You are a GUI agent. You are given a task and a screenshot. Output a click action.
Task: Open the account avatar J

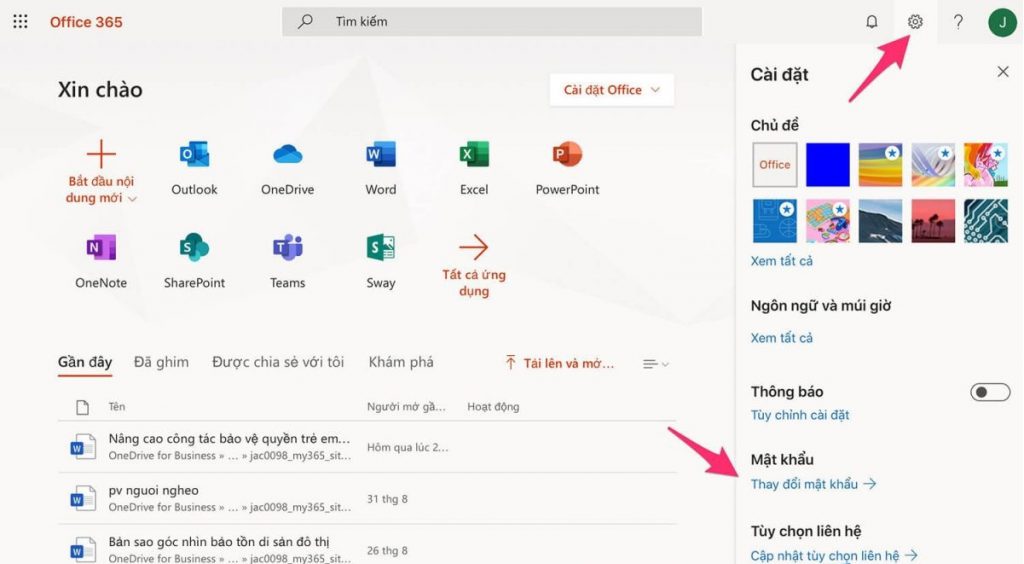[x=1002, y=23]
